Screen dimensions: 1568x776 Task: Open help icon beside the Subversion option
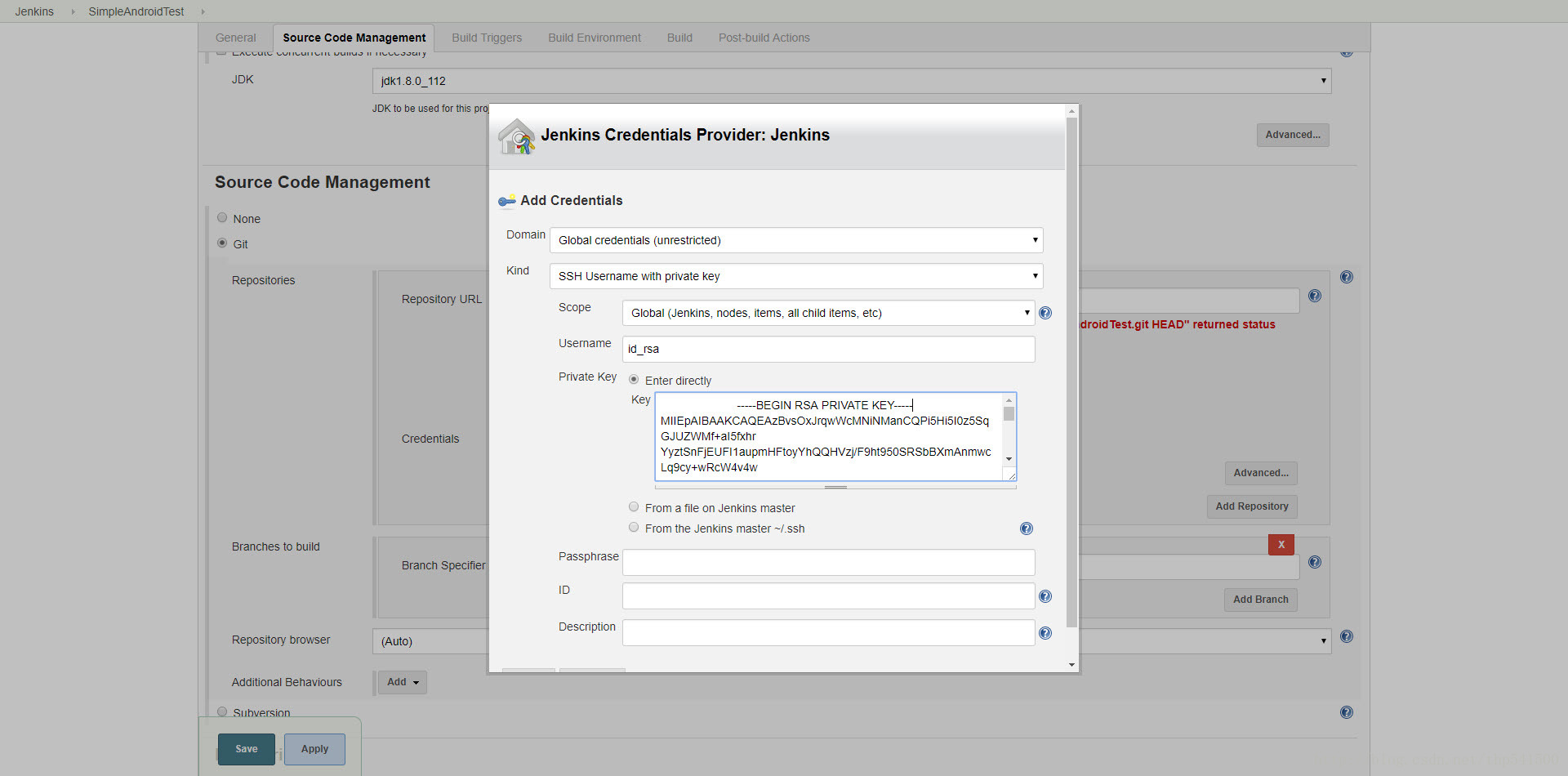pos(1347,712)
